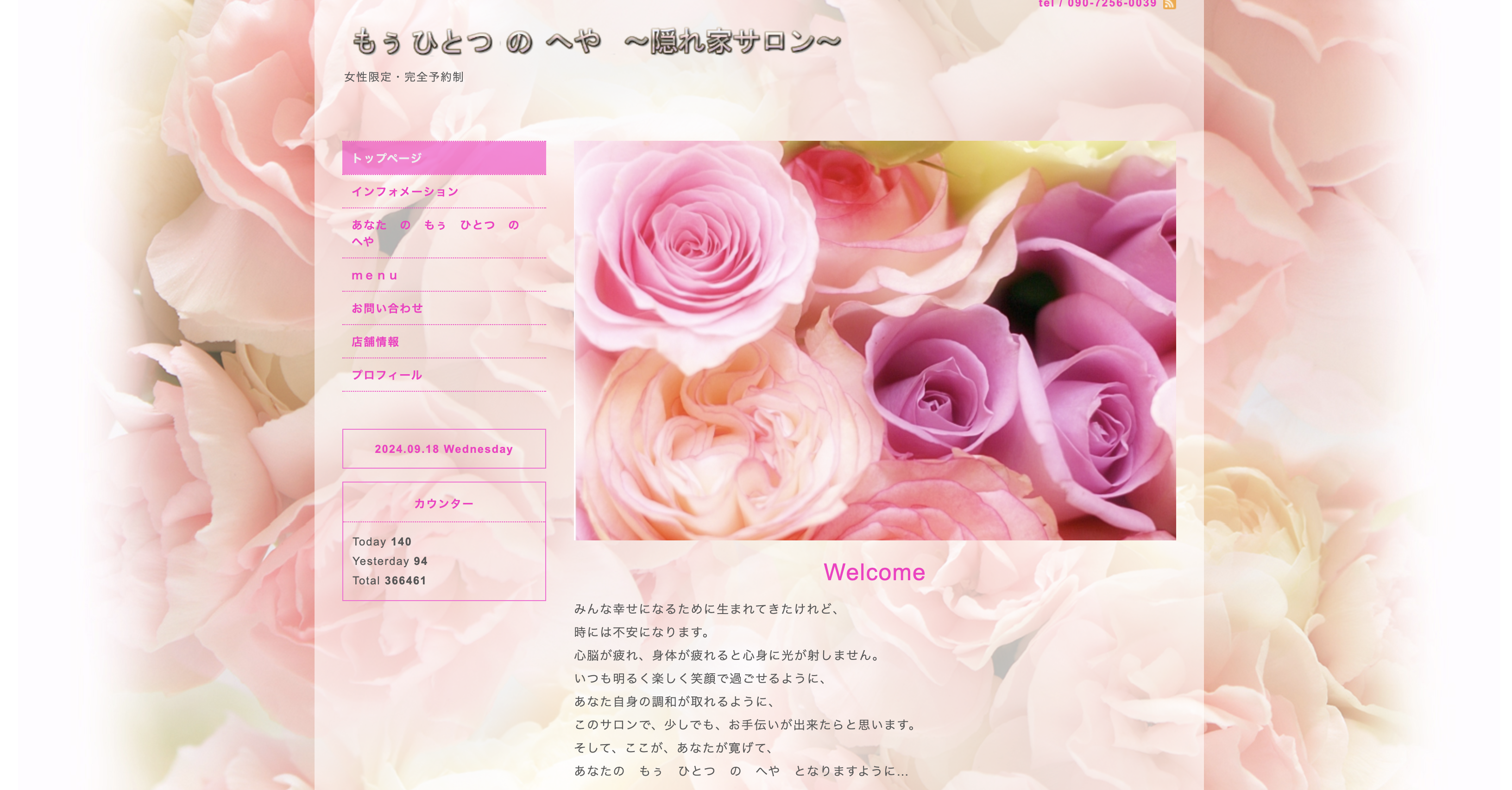Click the pink roses banner image
The width and height of the screenshot is (1512, 790).
875,340
